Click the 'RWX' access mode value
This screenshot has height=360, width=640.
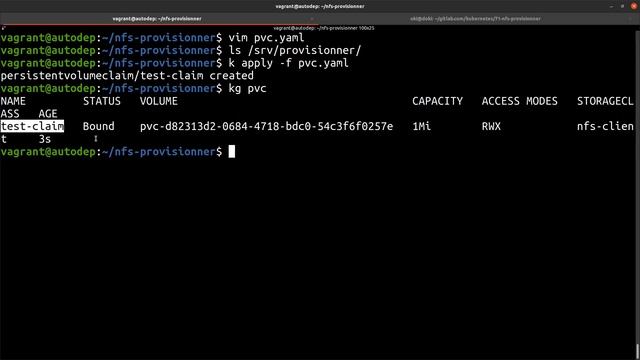[491, 127]
